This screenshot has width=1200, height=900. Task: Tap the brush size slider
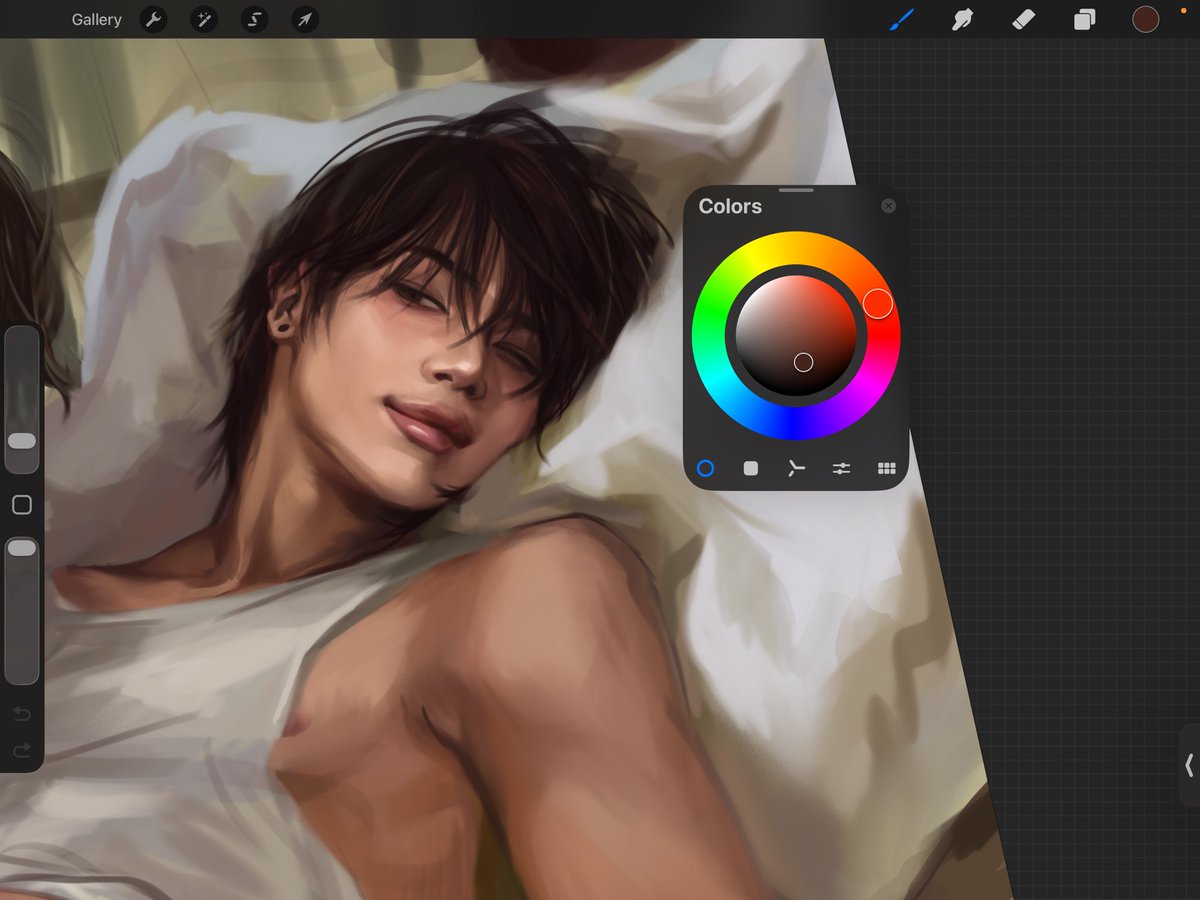click(x=21, y=440)
